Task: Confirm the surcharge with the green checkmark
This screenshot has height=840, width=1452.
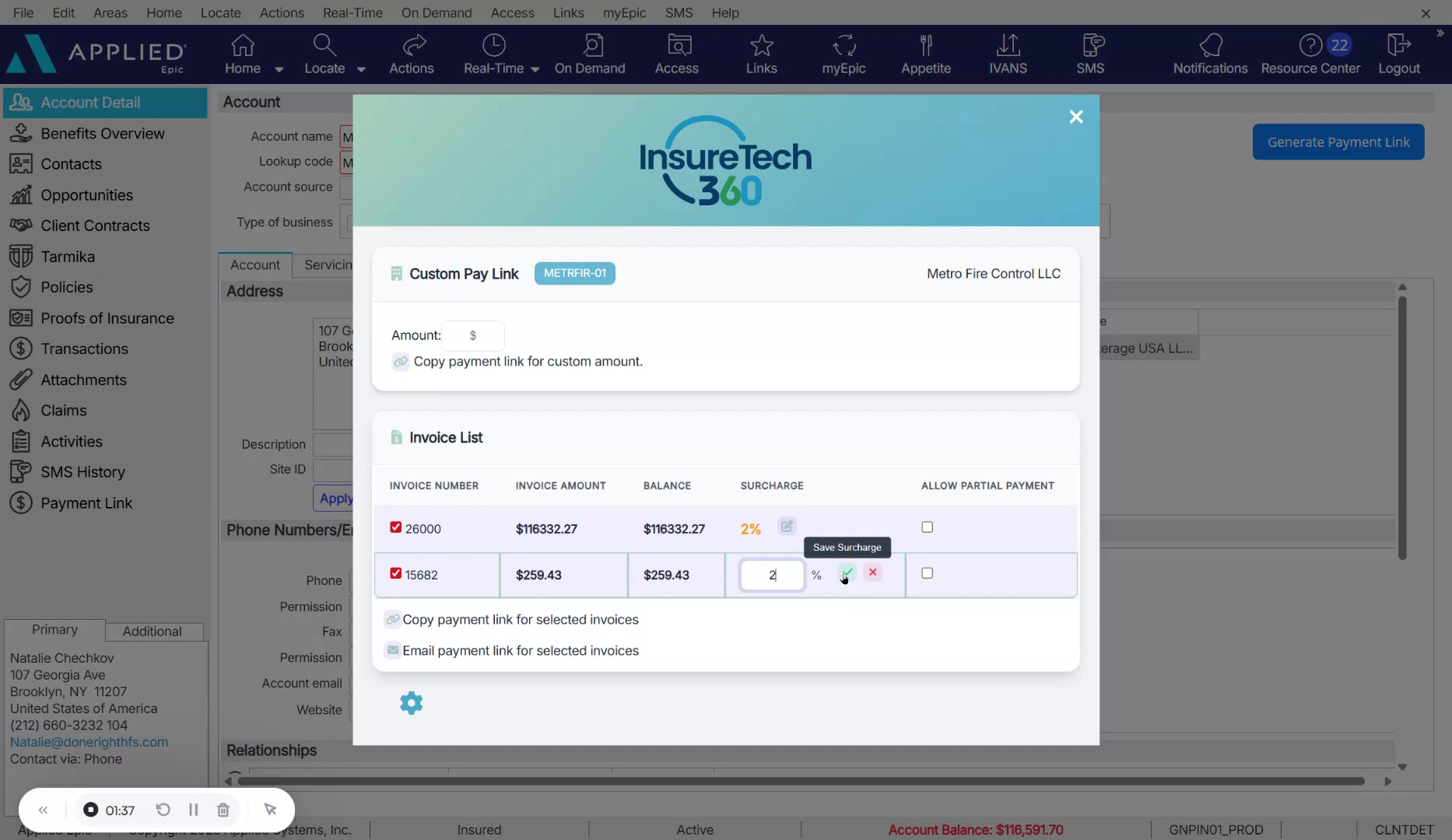Action: click(x=847, y=572)
